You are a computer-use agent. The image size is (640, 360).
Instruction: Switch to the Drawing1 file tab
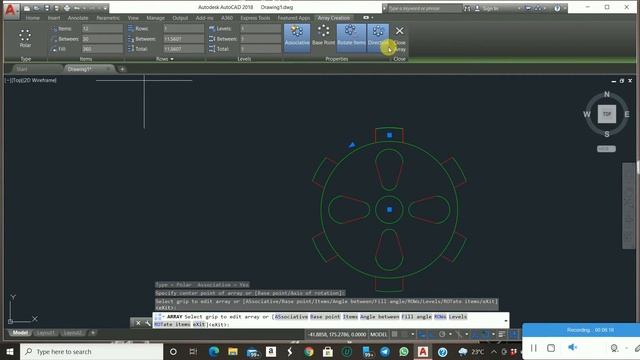pyautogui.click(x=80, y=69)
